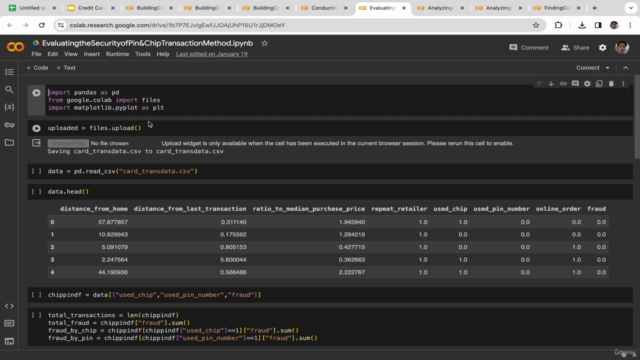The width and height of the screenshot is (640, 360).
Task: Switch to the Untitled spreadsheet browser tab
Action: 33,8
